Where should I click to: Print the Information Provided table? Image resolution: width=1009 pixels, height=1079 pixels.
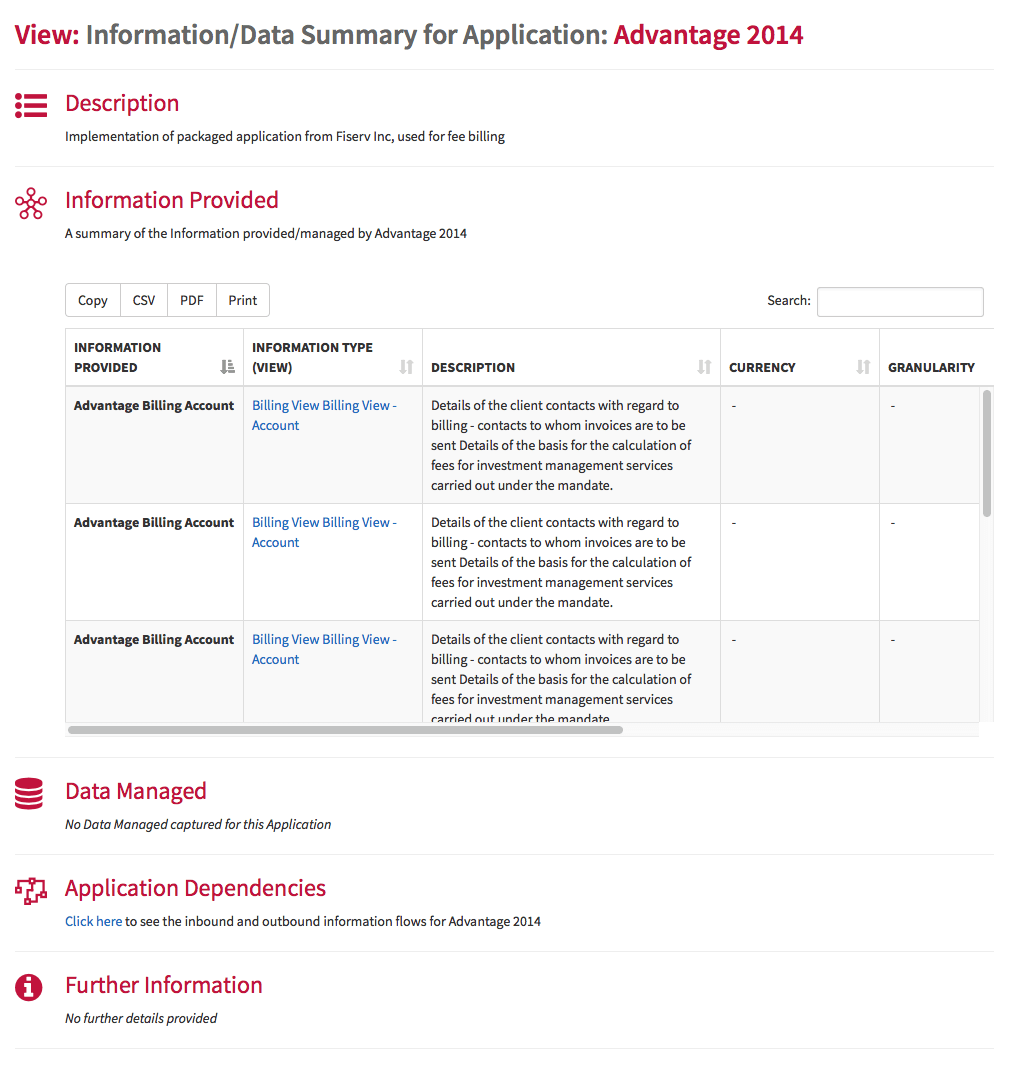tap(243, 300)
